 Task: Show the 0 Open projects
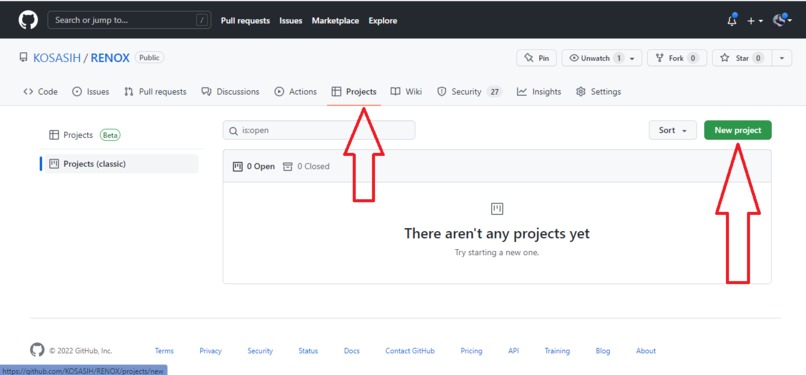(254, 166)
